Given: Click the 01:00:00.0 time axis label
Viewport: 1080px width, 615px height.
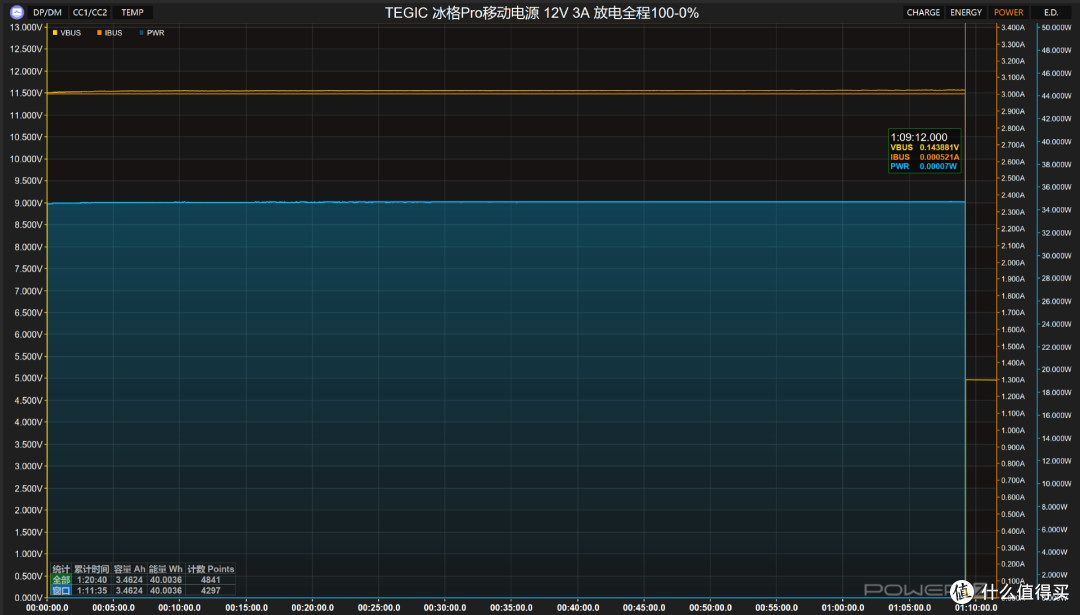Looking at the screenshot, I should tap(841, 607).
